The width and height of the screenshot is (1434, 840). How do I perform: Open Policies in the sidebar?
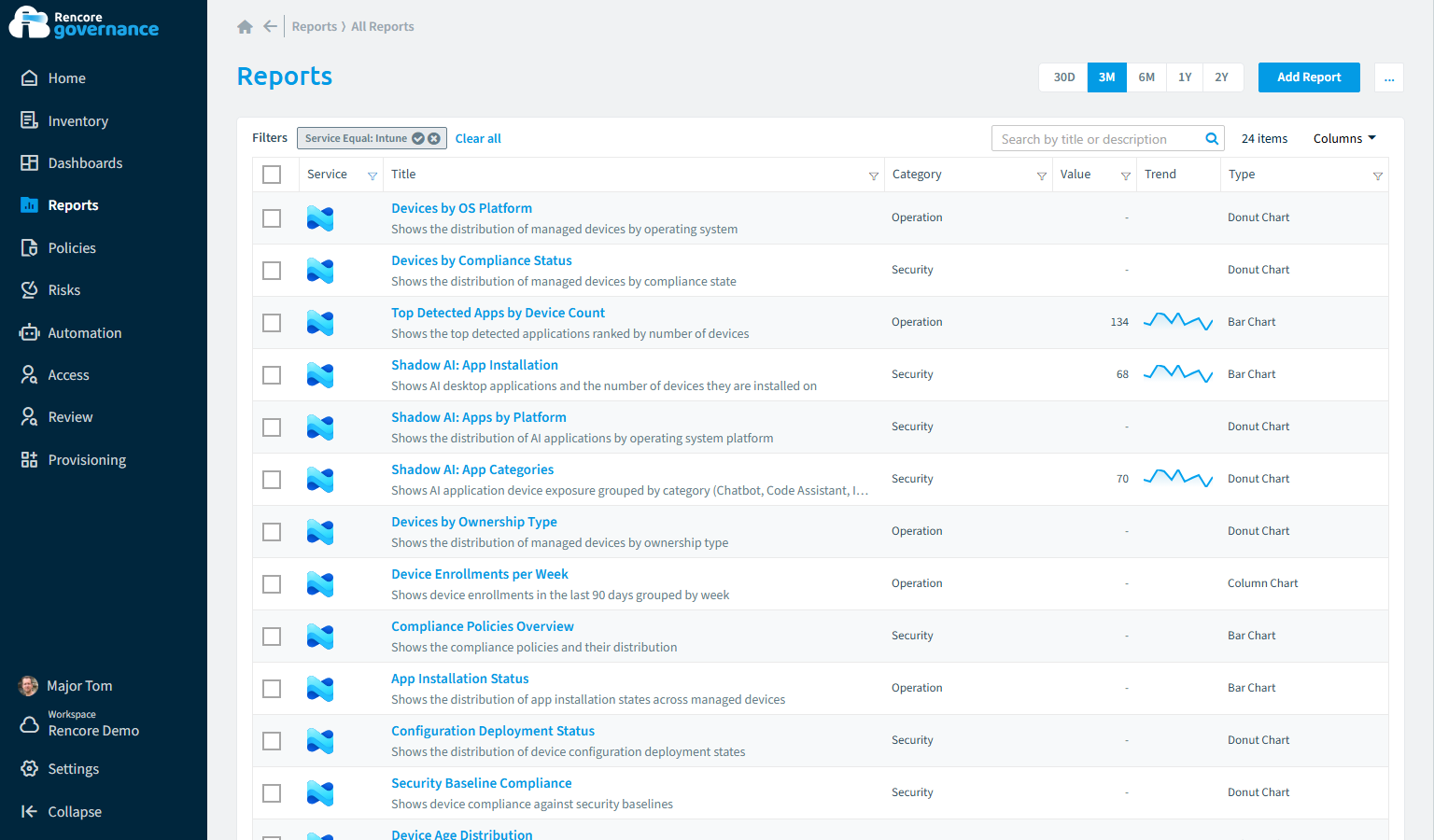click(x=72, y=248)
